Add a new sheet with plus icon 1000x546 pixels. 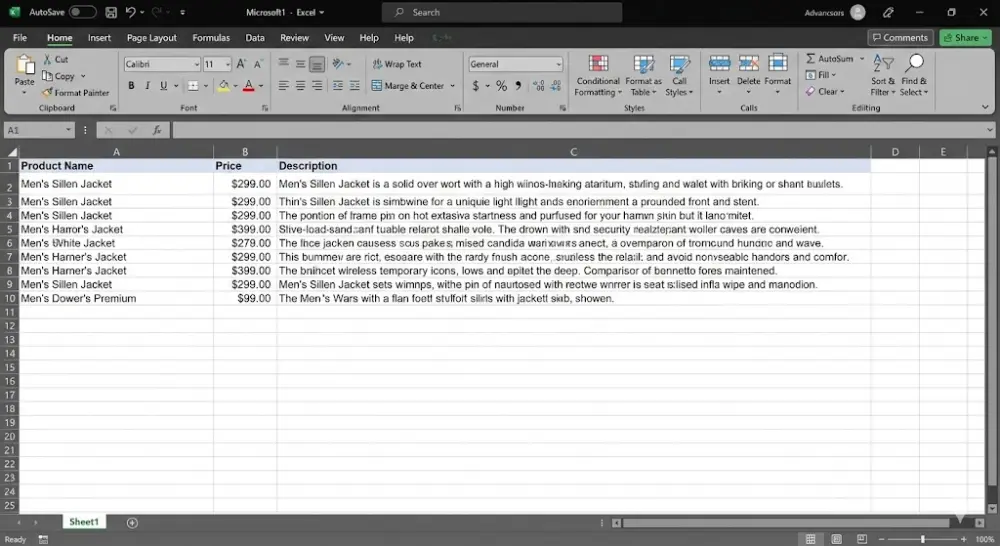132,523
